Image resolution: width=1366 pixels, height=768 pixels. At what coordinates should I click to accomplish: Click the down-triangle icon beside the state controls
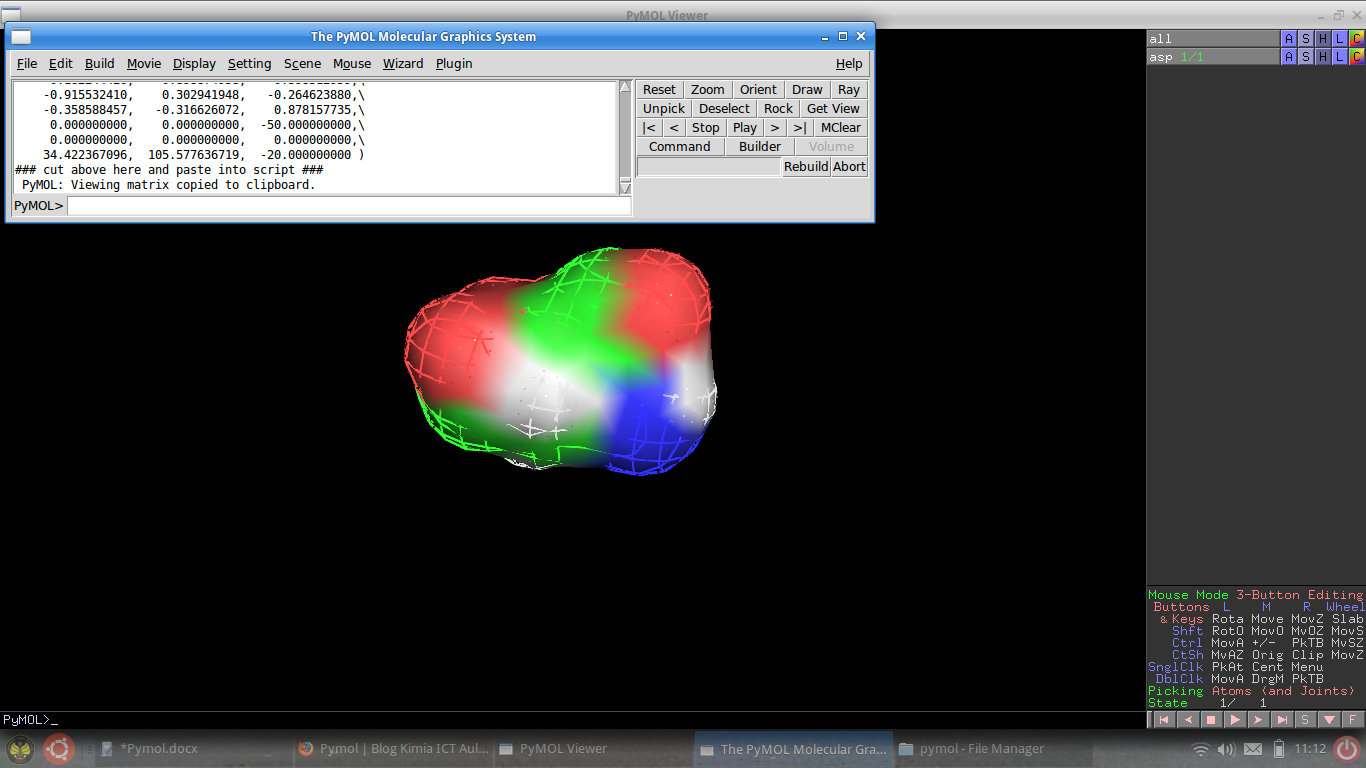(1330, 718)
